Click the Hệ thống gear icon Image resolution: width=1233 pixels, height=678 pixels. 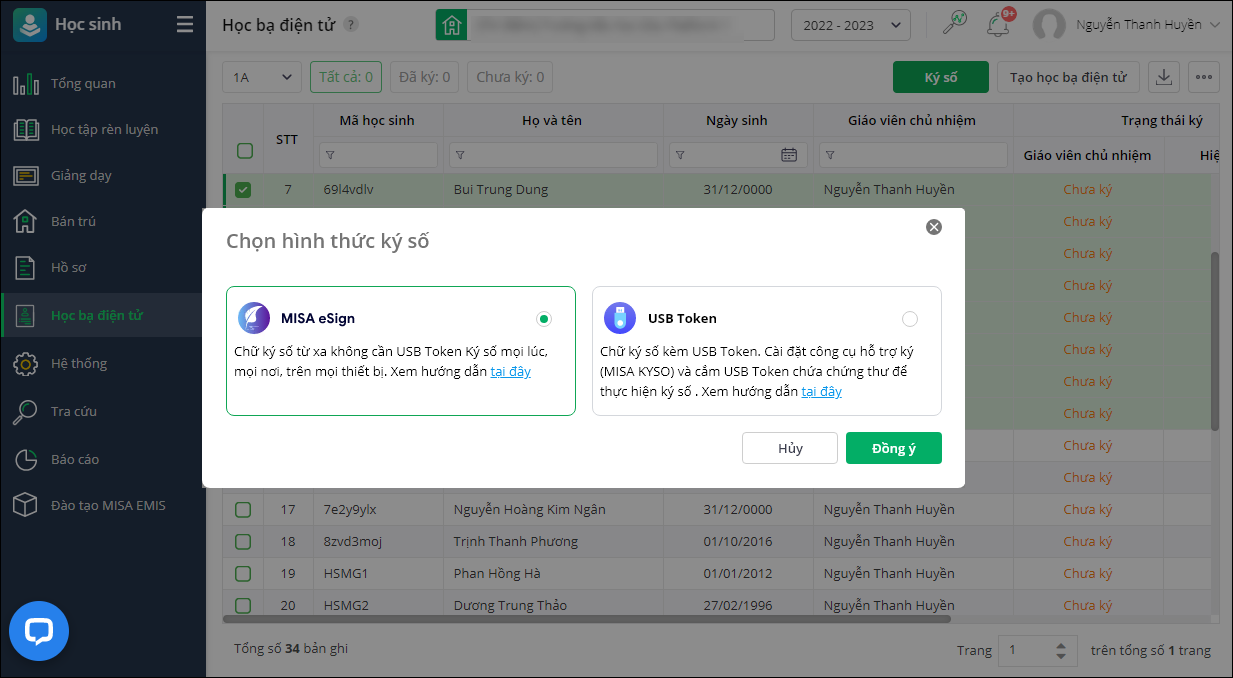point(25,363)
